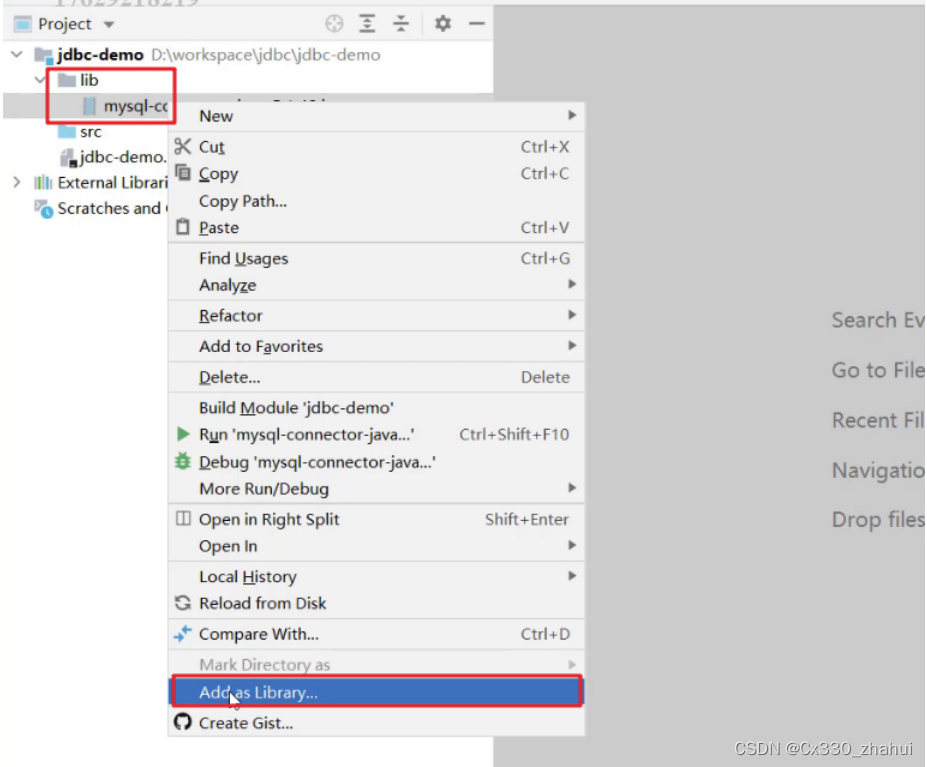Open the Project panel settings gear

coord(443,24)
